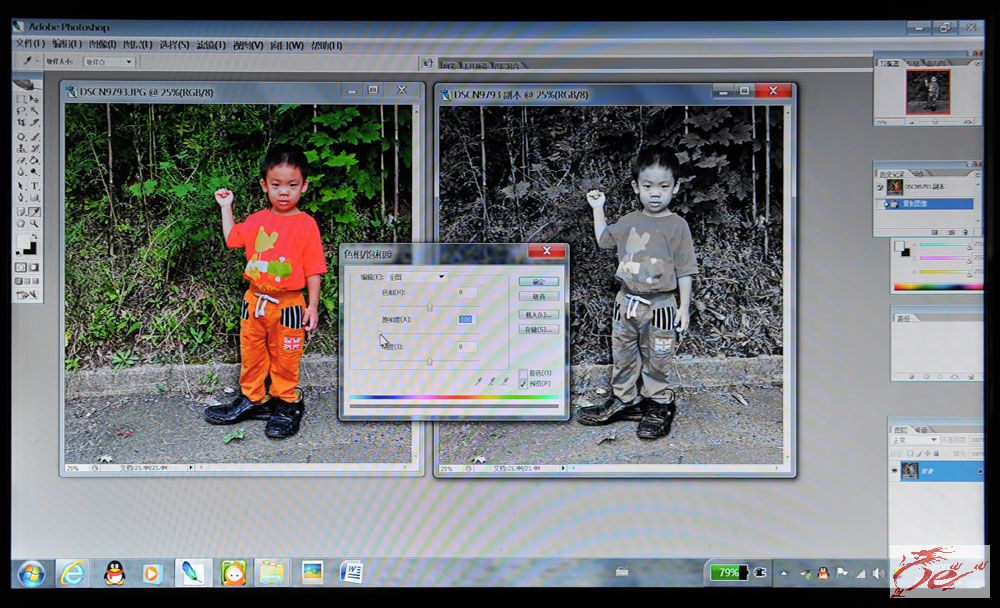Select the Magic Wand tool

click(34, 110)
